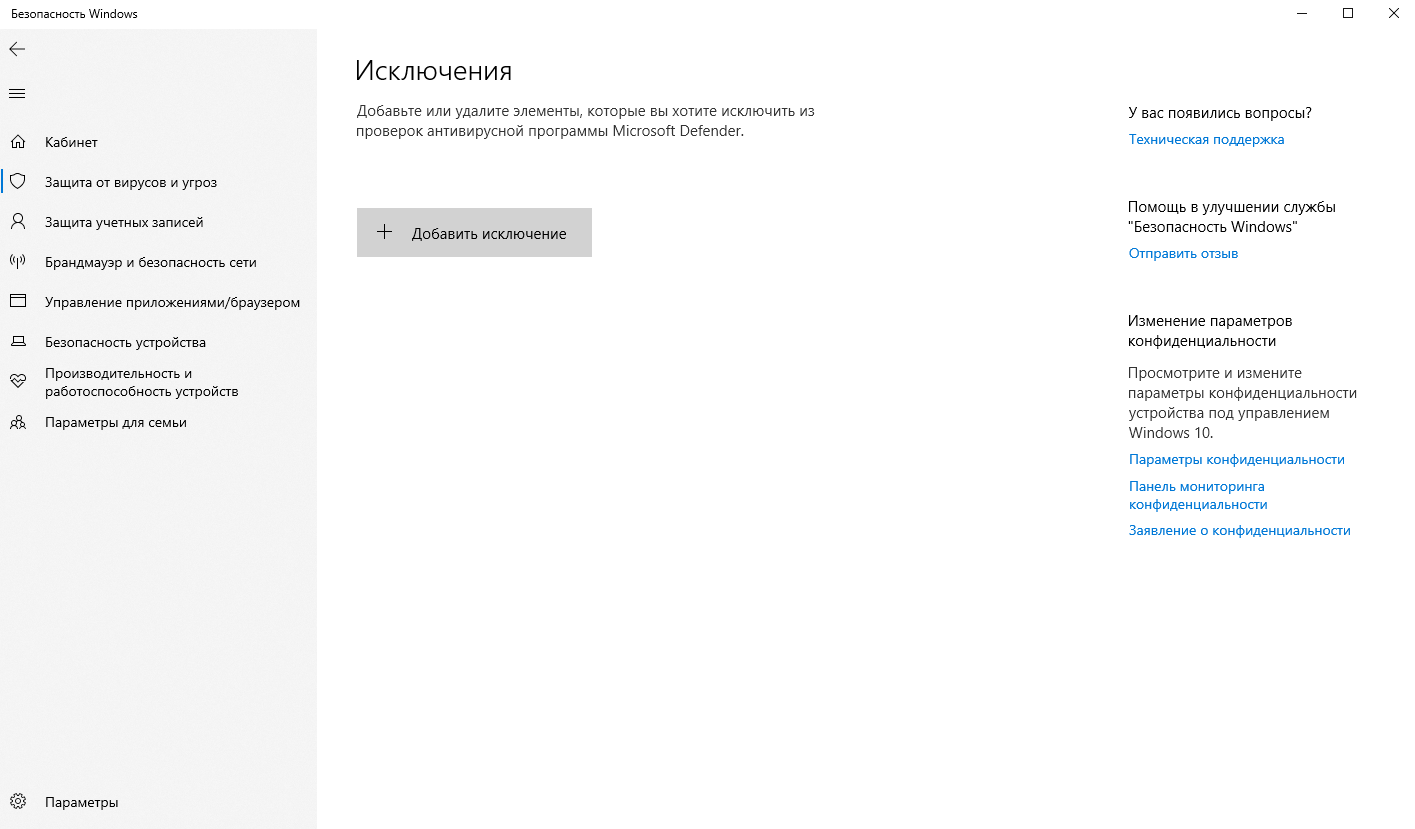Open Панель мониторинга конфиденциальности link
The height and width of the screenshot is (829, 1415).
click(x=1198, y=495)
